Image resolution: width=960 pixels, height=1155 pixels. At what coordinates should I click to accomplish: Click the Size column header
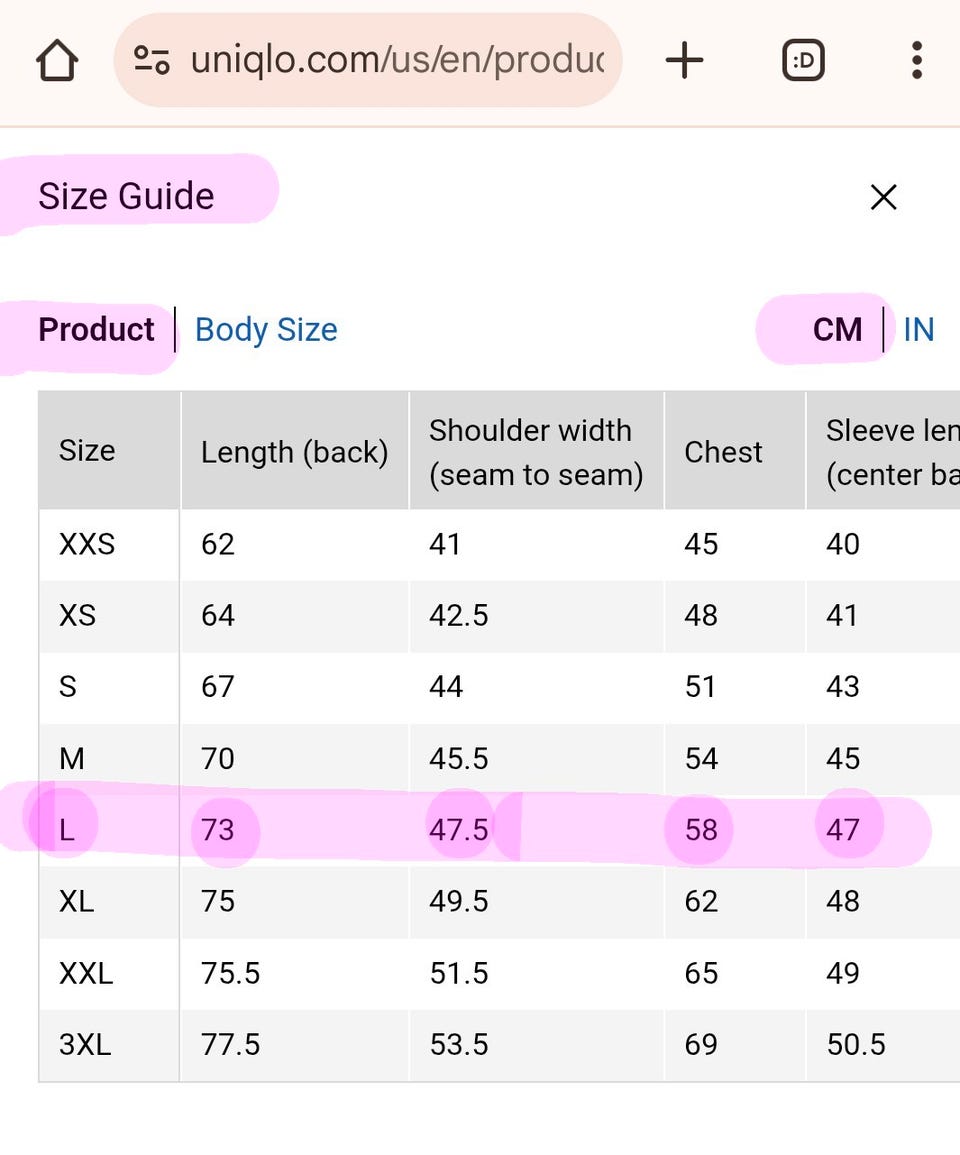87,451
